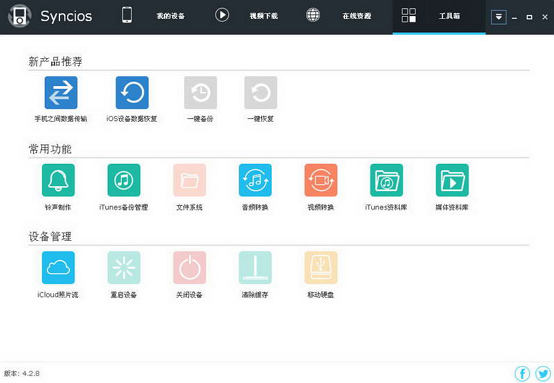Click the 一键恢复 one-click restore icon
554x383 pixels.
coord(261,93)
